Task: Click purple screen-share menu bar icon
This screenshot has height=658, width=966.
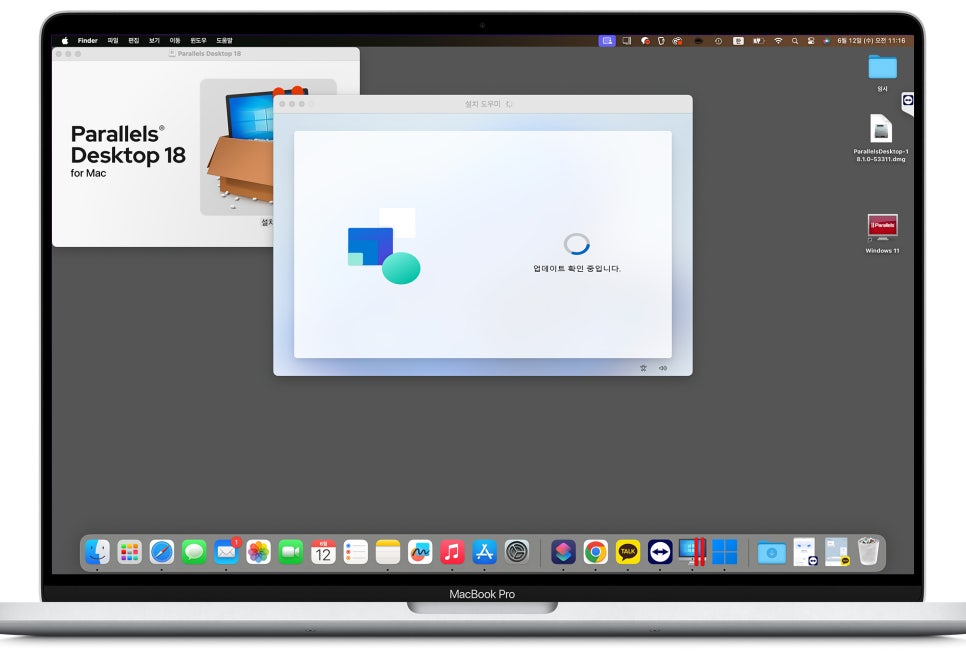Action: (x=607, y=41)
